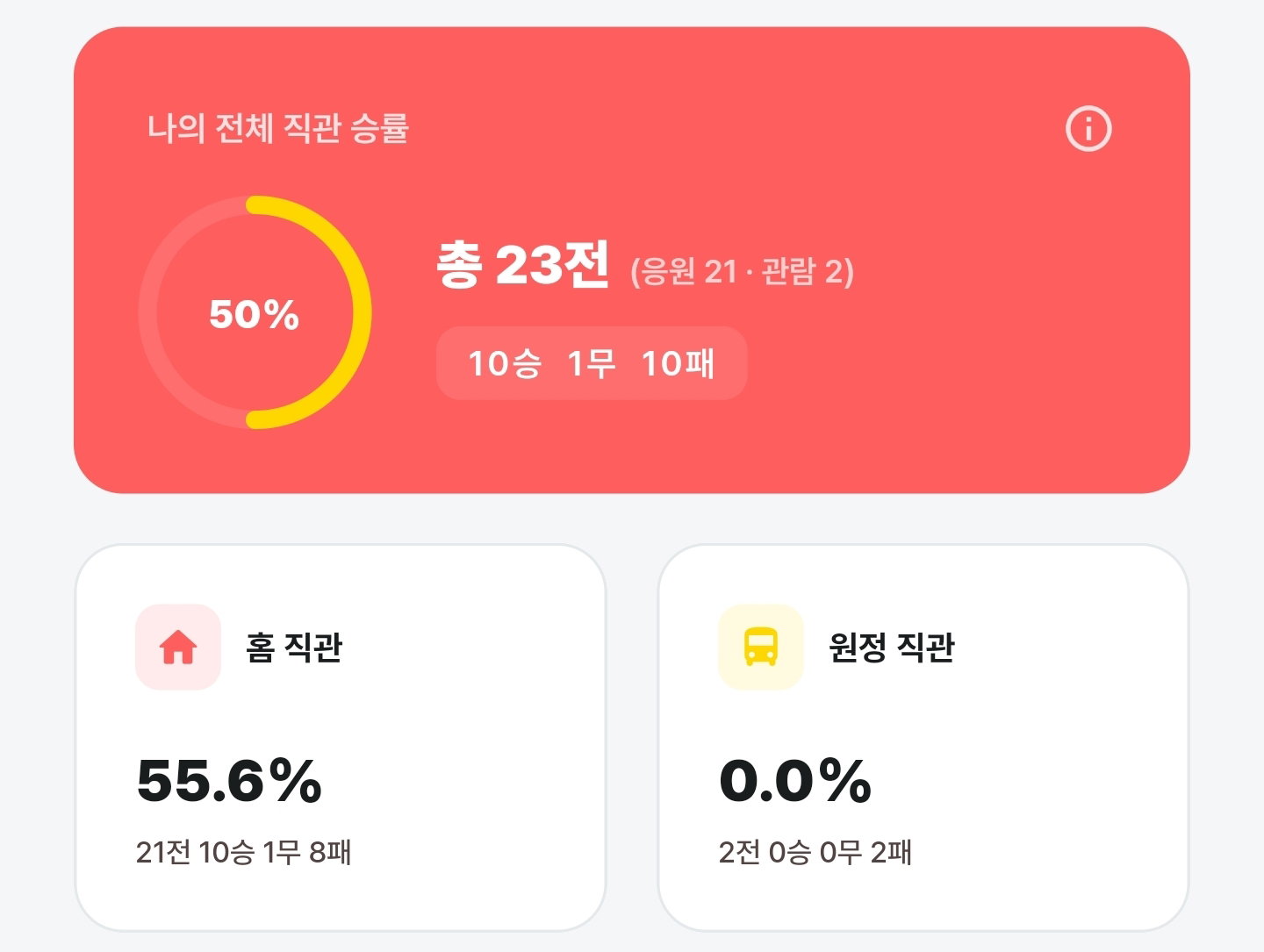Tap blank area of away stats card
This screenshot has height=952, width=1264.
pyautogui.click(x=1053, y=772)
